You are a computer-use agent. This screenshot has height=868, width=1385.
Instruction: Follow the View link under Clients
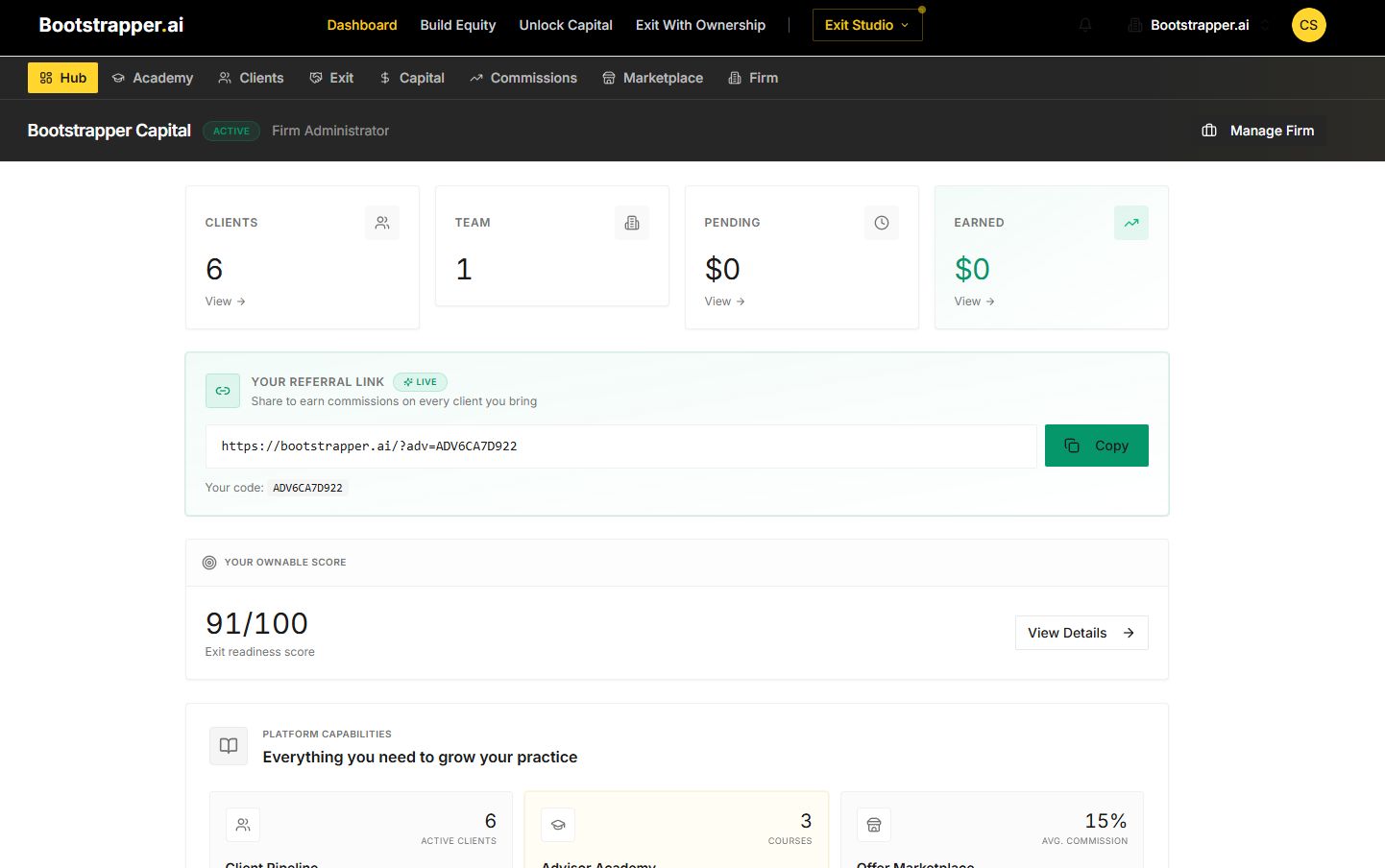point(226,301)
